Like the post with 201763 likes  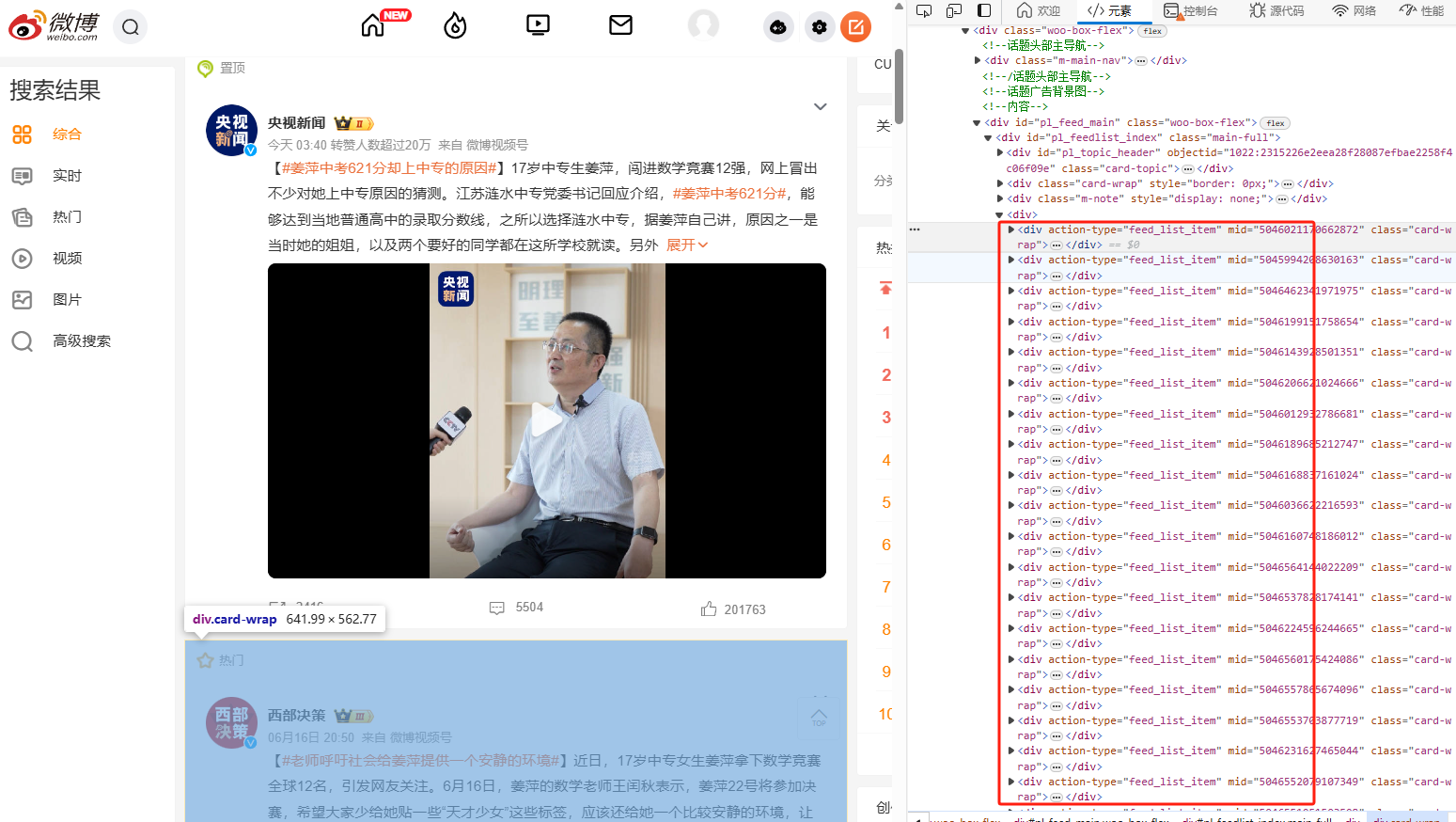pyautogui.click(x=733, y=609)
